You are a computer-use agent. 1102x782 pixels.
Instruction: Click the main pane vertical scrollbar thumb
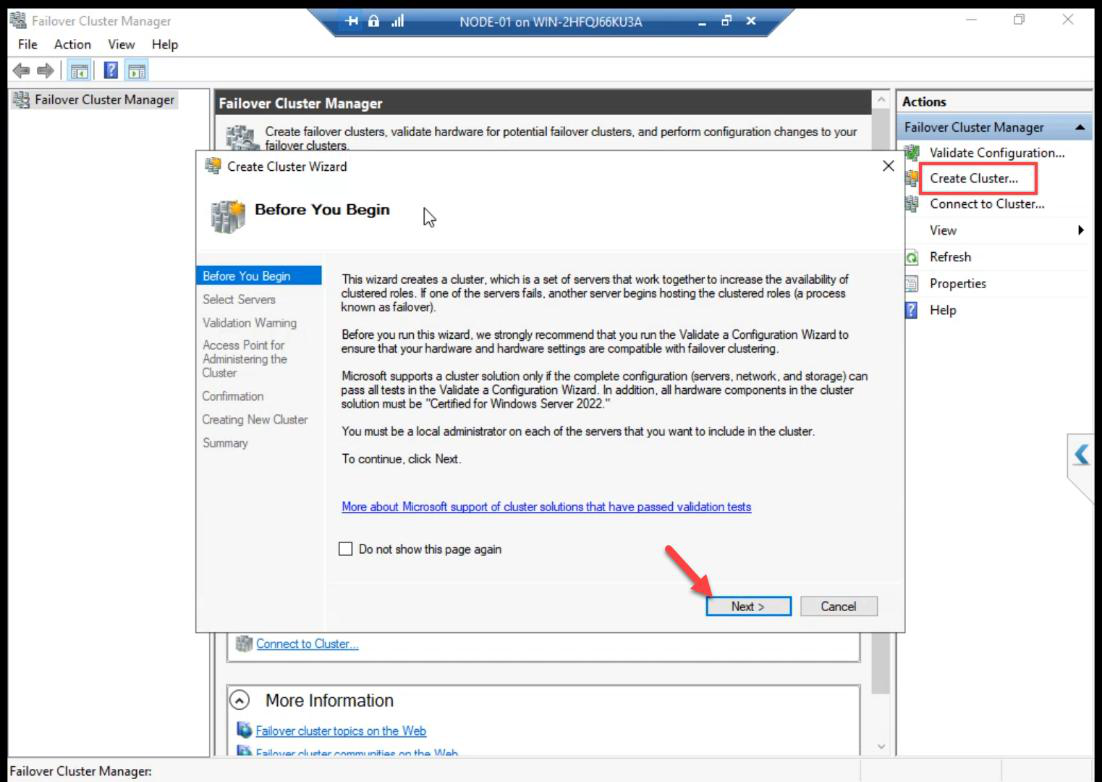click(881, 400)
